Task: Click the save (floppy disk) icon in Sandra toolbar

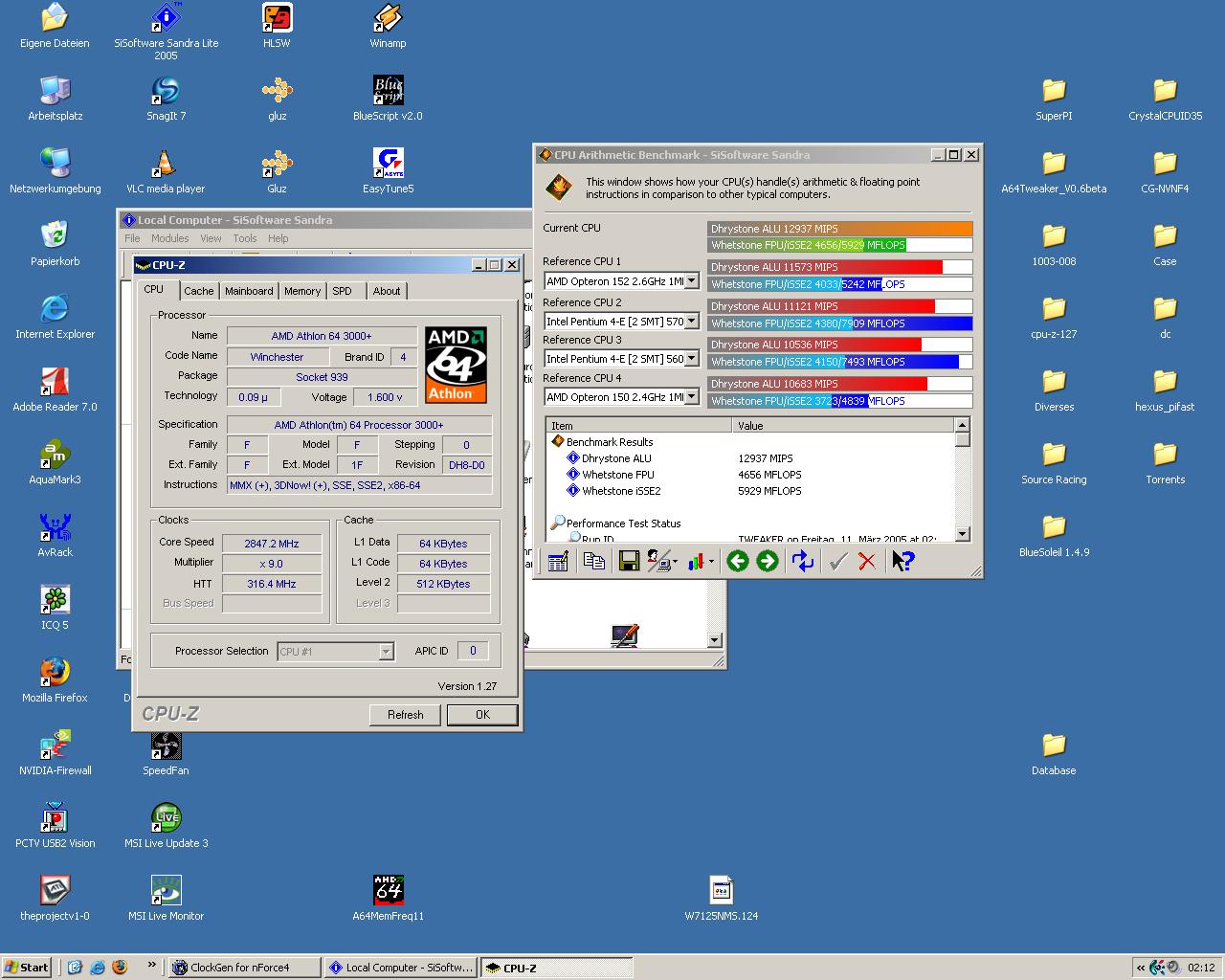Action: pyautogui.click(x=629, y=562)
